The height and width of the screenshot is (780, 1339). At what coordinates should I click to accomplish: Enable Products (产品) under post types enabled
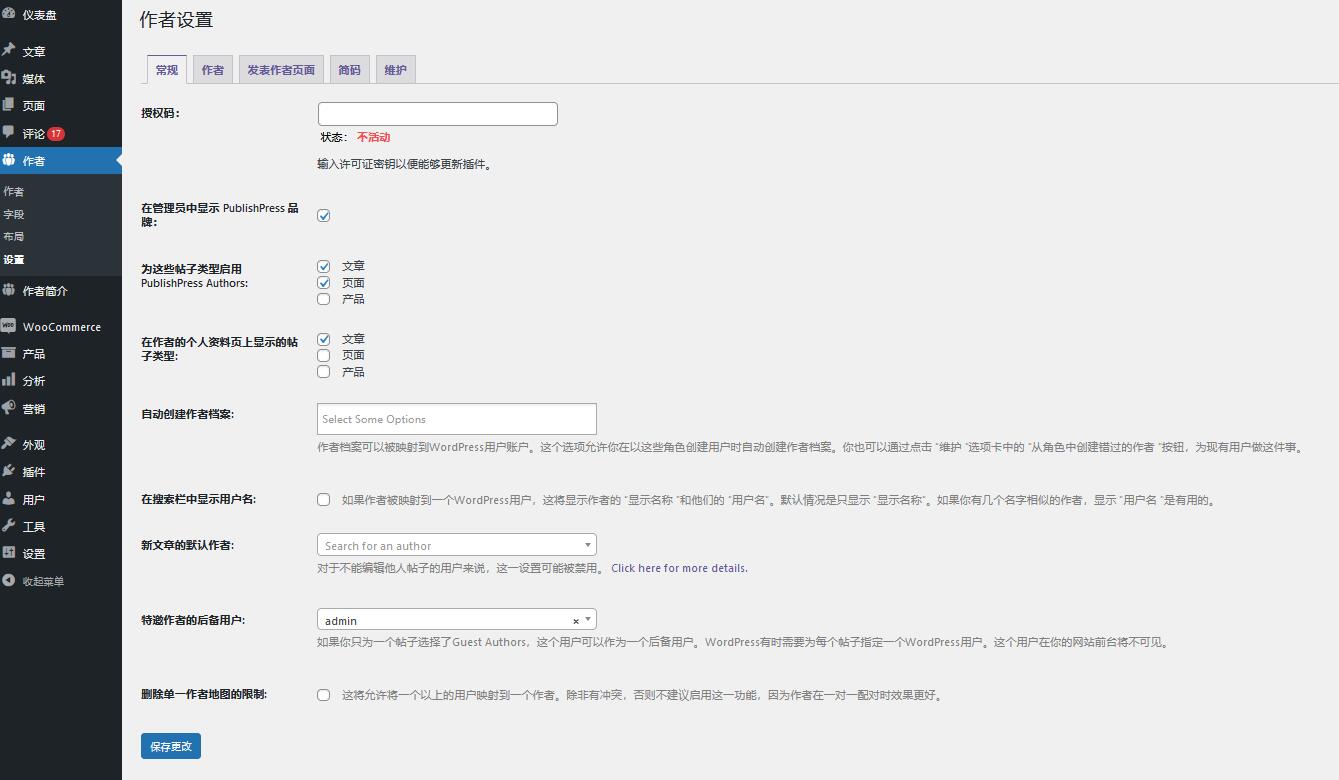[324, 299]
